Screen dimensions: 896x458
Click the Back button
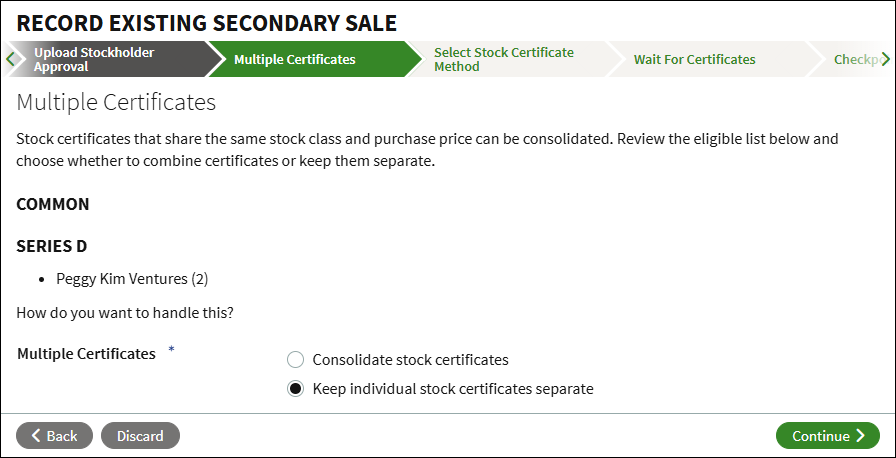pos(54,436)
